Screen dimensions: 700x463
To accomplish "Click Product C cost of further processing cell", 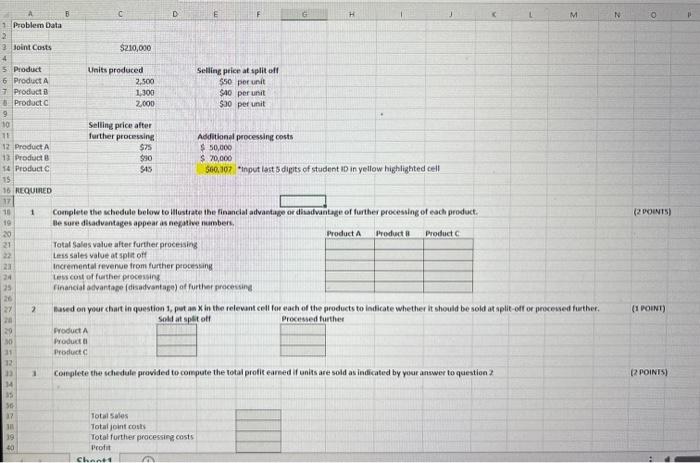I will click(x=448, y=276).
